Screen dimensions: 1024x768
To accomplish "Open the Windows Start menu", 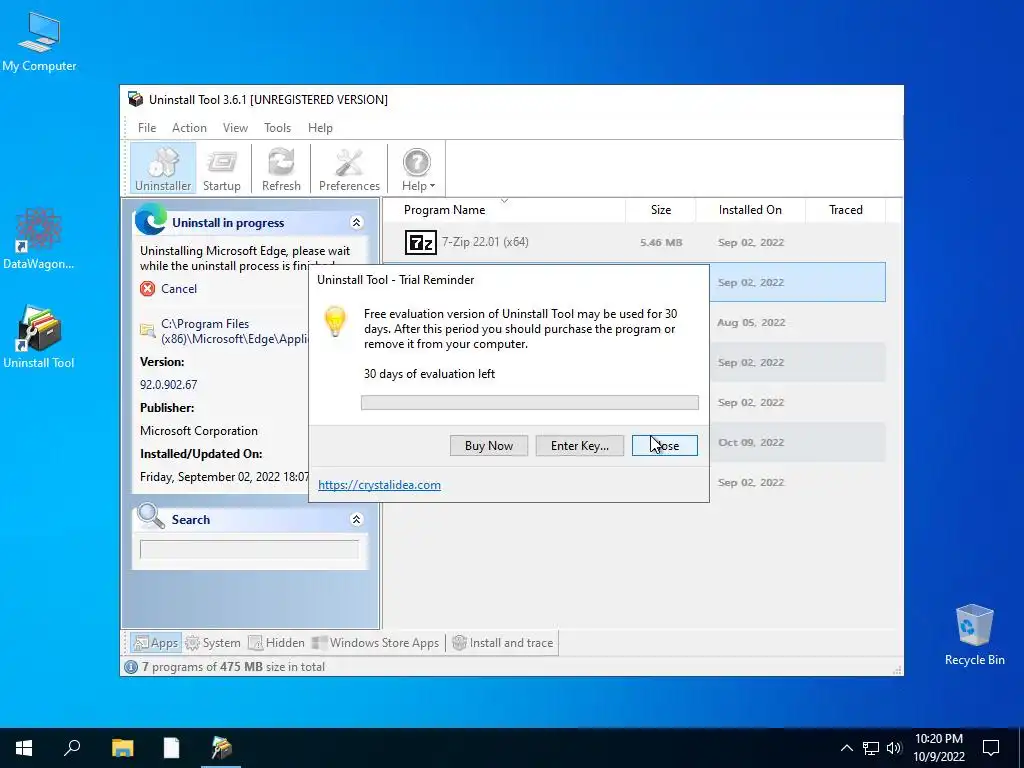I will [x=24, y=748].
